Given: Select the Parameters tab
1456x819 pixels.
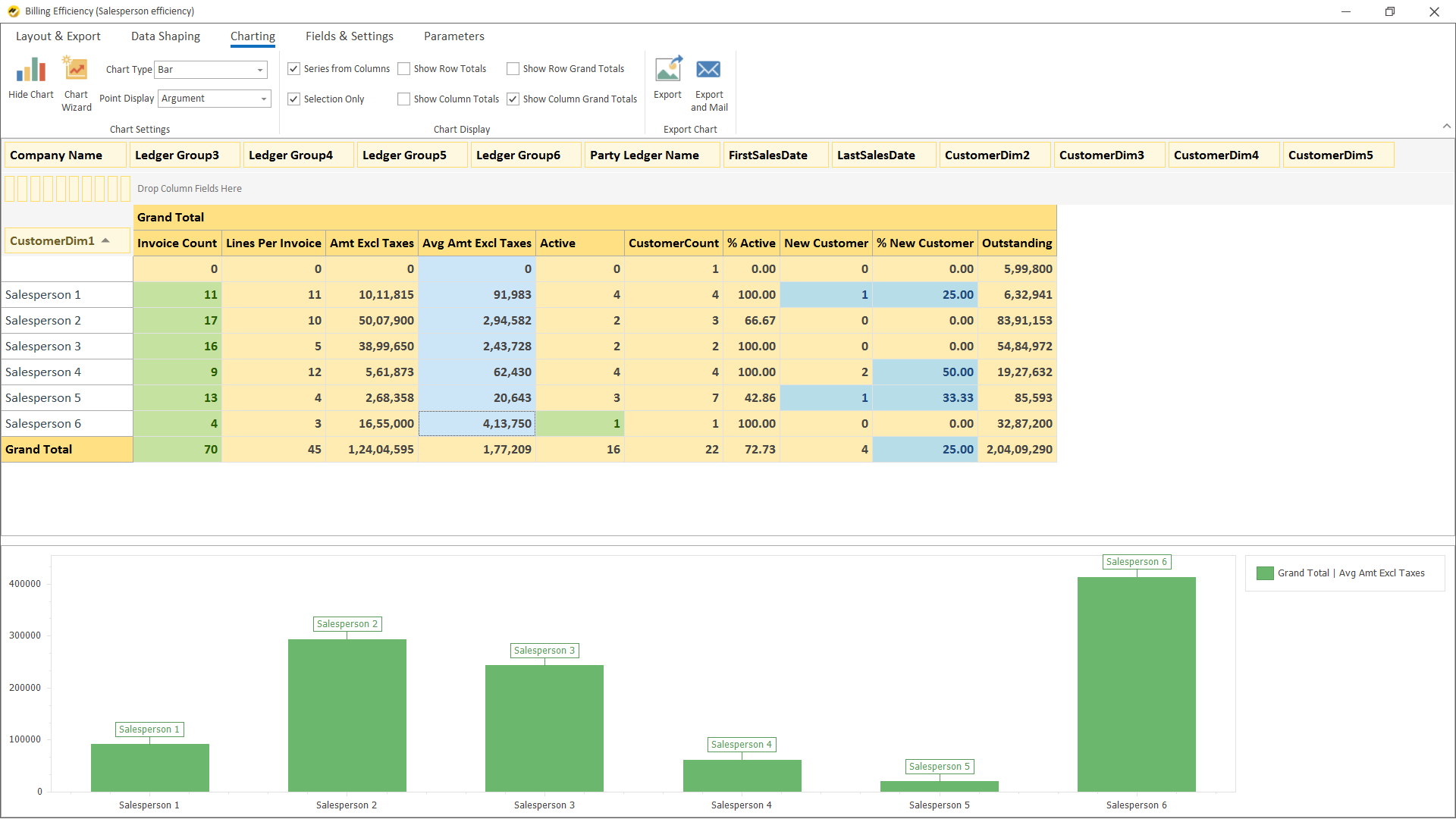Looking at the screenshot, I should pos(453,36).
